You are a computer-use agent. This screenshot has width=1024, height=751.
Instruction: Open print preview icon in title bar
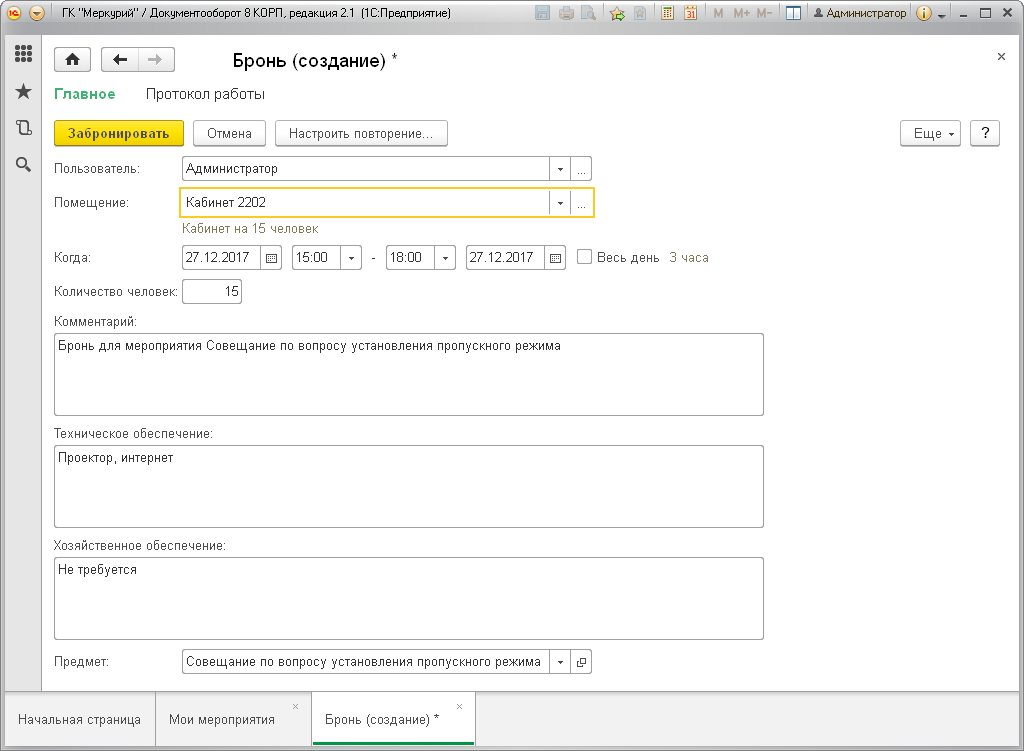pyautogui.click(x=588, y=13)
